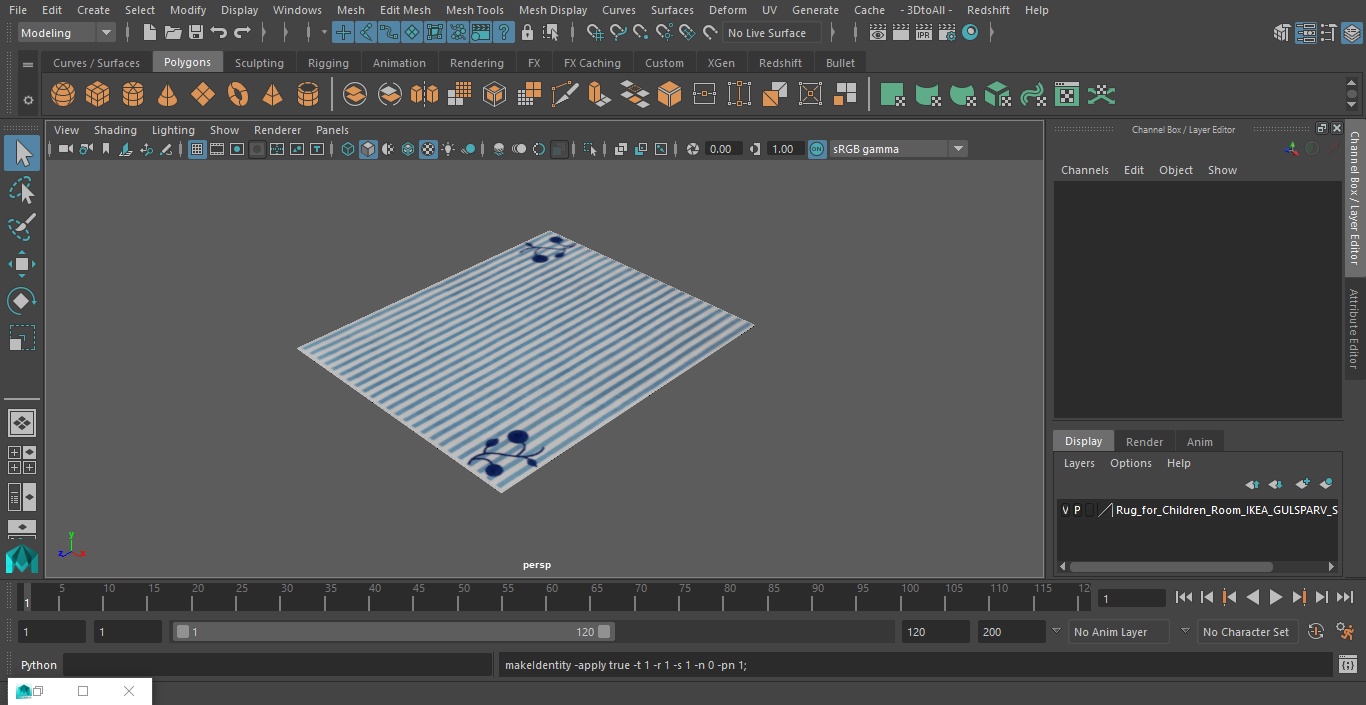The image size is (1366, 705).
Task: Create a polygon pyramid from the shelf
Action: tap(273, 95)
